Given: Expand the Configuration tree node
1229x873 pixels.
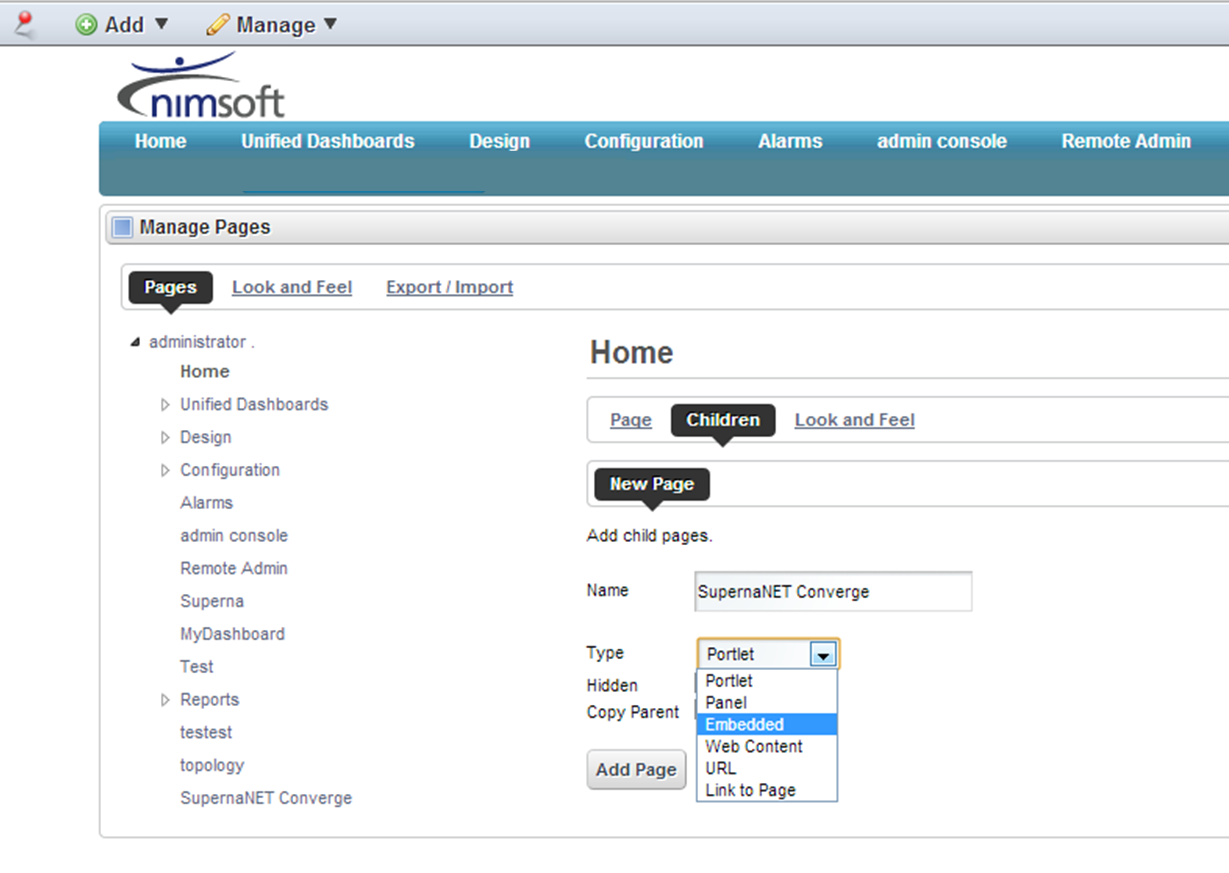Looking at the screenshot, I should 166,471.
